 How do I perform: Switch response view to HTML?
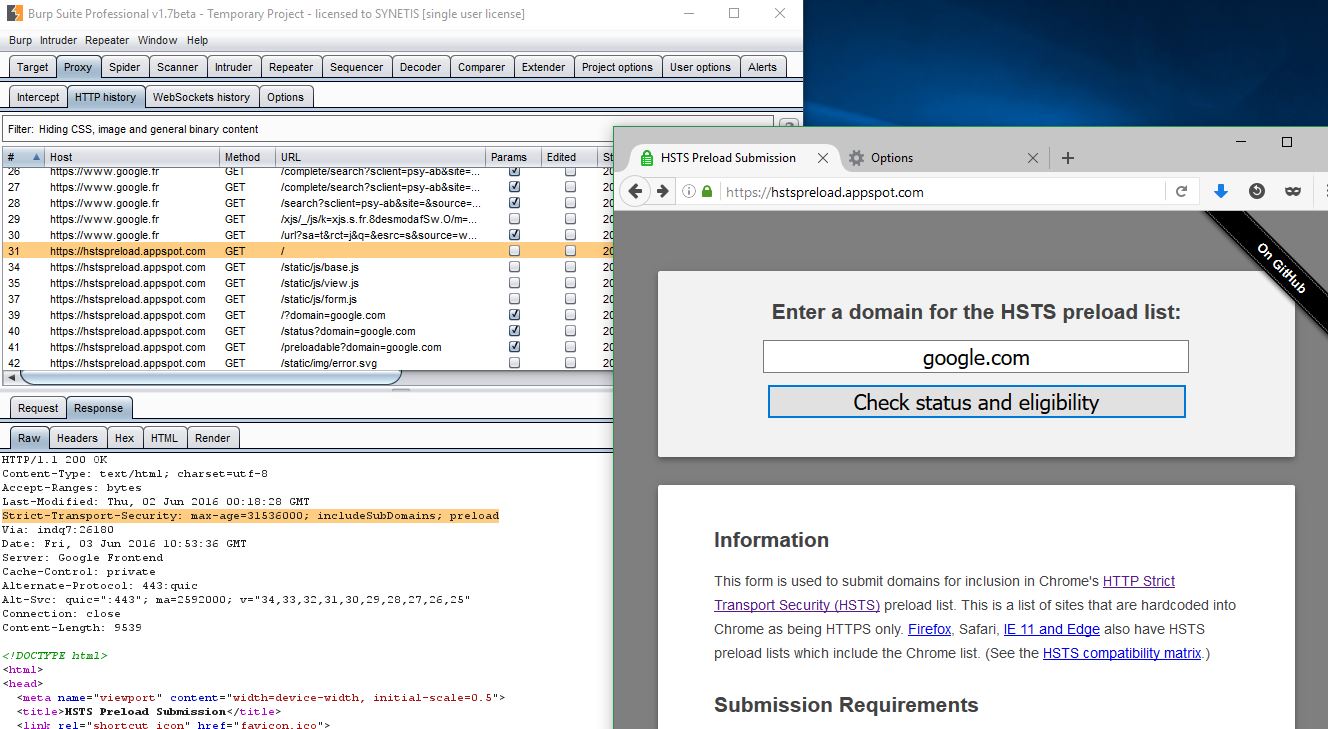point(164,438)
